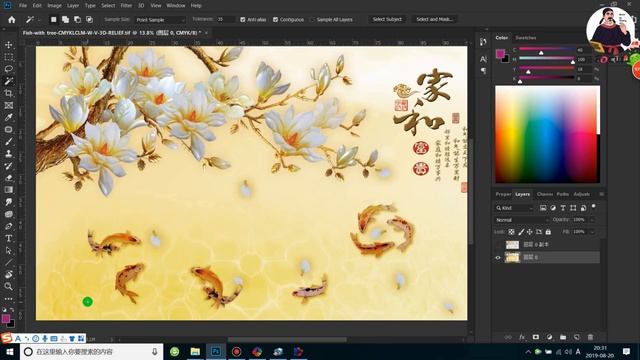Select the Lasso tool

(9, 69)
